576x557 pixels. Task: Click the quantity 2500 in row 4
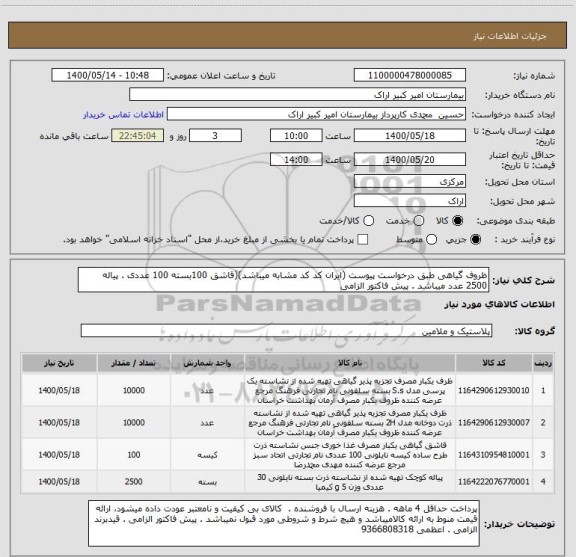[134, 481]
